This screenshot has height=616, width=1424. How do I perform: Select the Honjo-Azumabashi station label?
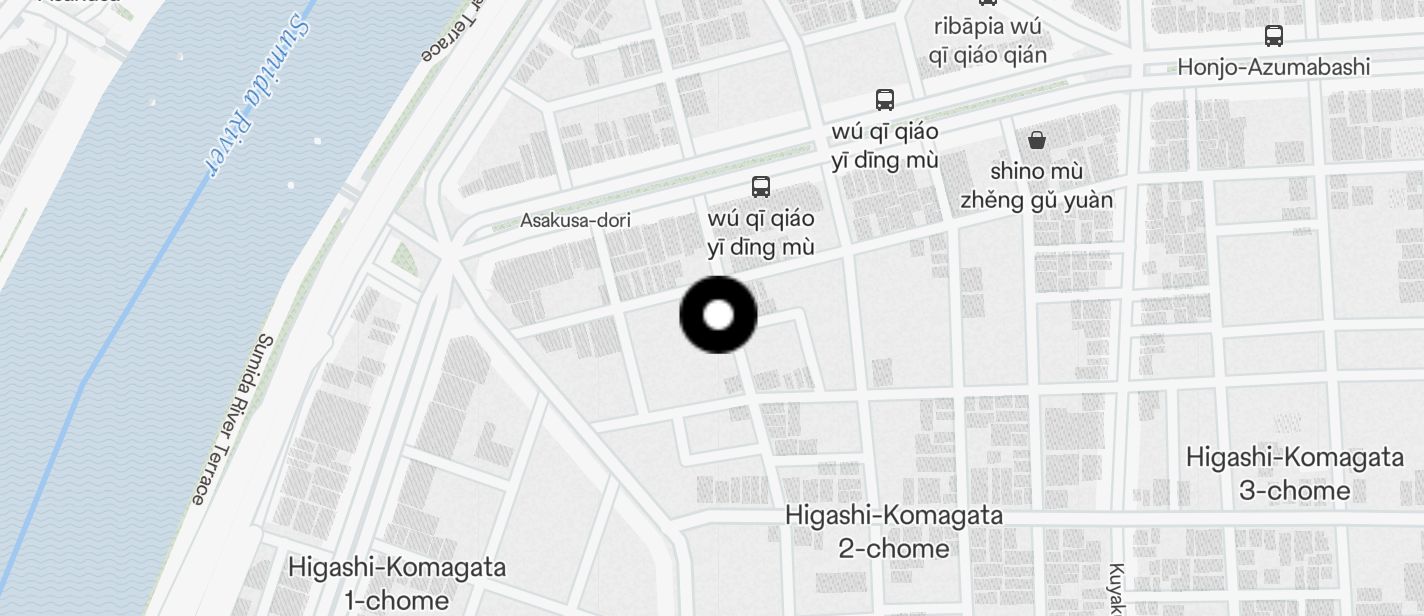click(x=1273, y=67)
